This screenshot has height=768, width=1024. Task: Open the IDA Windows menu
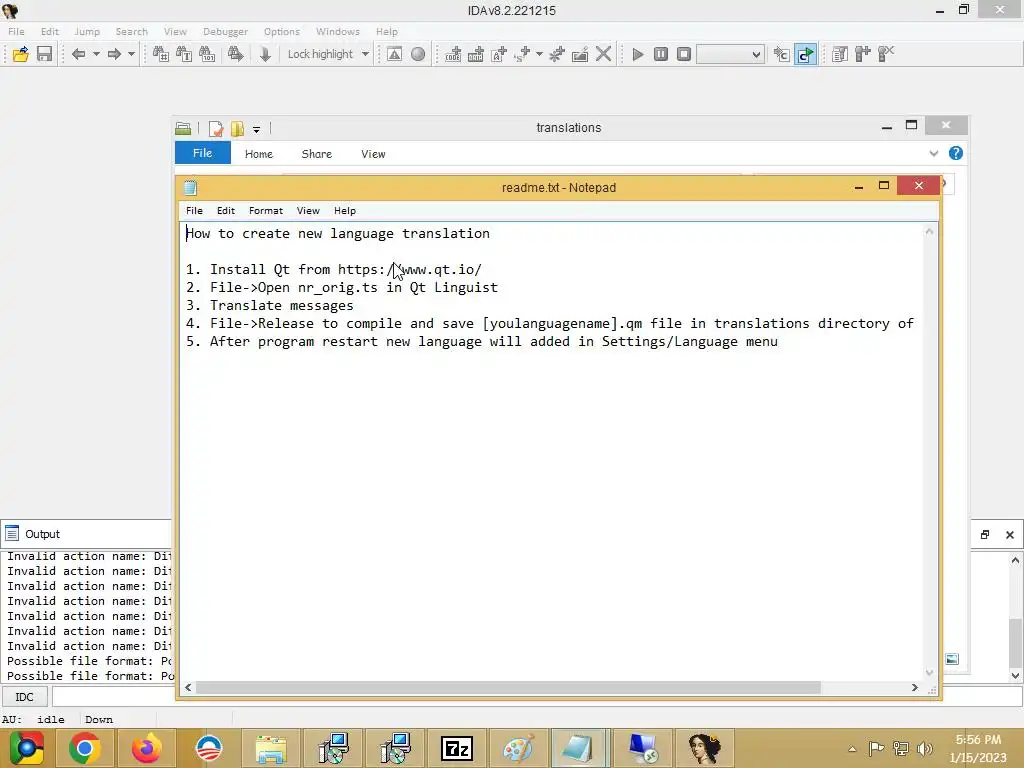tap(338, 31)
